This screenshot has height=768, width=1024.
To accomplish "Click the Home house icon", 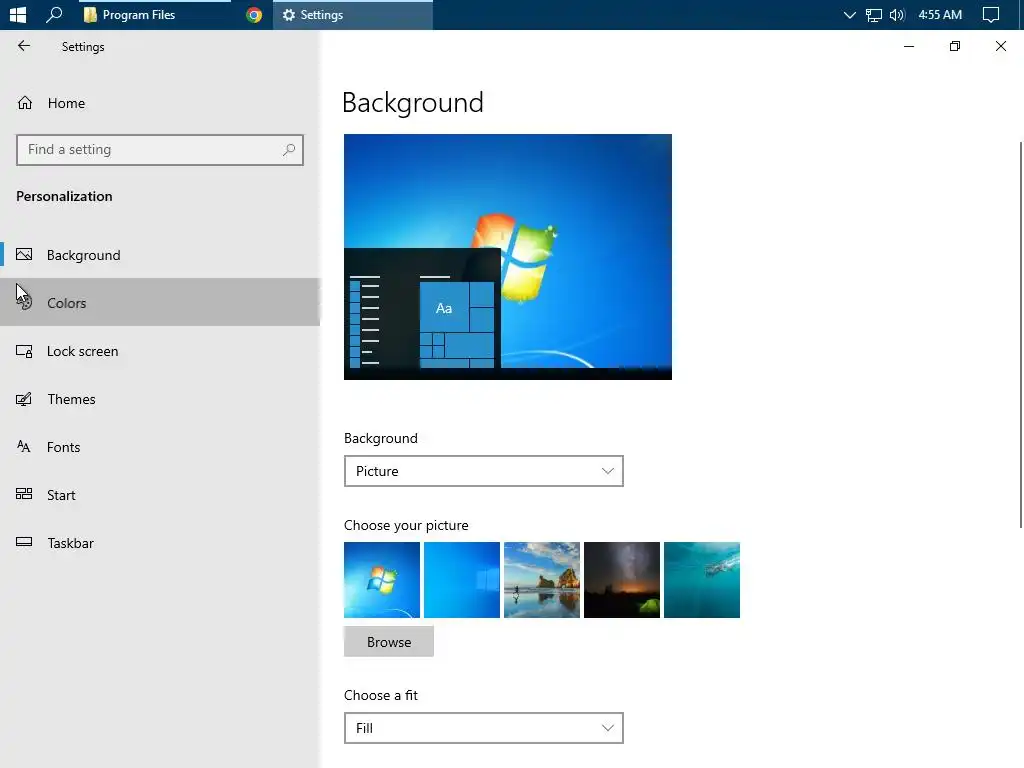I will point(25,103).
